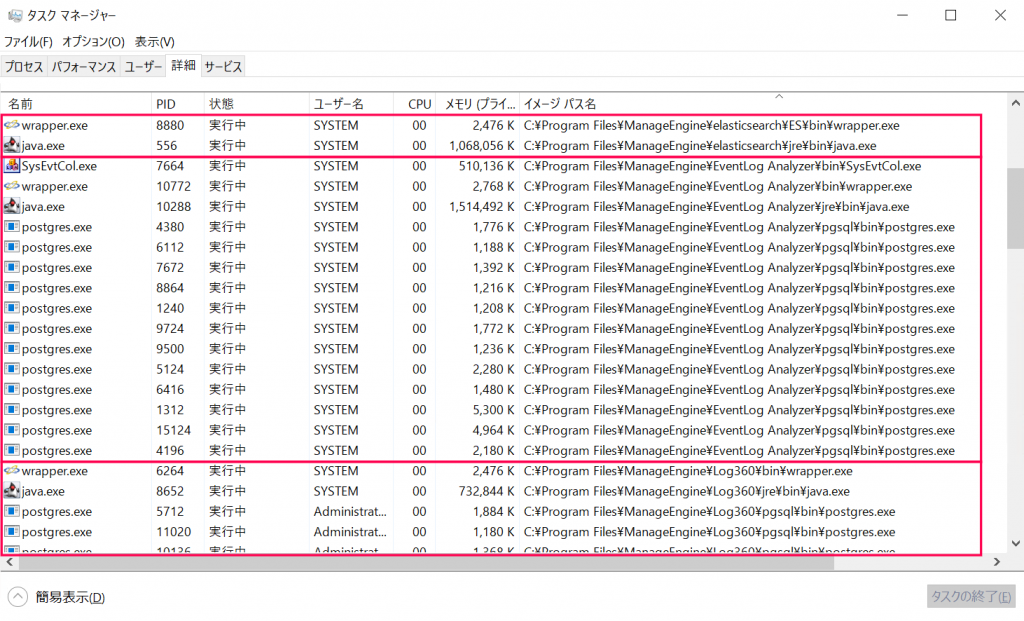Click the SysEvtCol.exe process icon
The width and height of the screenshot is (1024, 621).
(x=12, y=165)
